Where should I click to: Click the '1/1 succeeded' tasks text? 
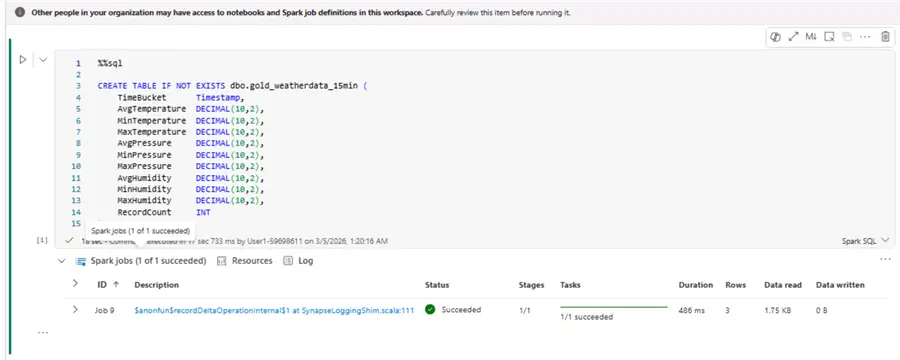coord(587,317)
